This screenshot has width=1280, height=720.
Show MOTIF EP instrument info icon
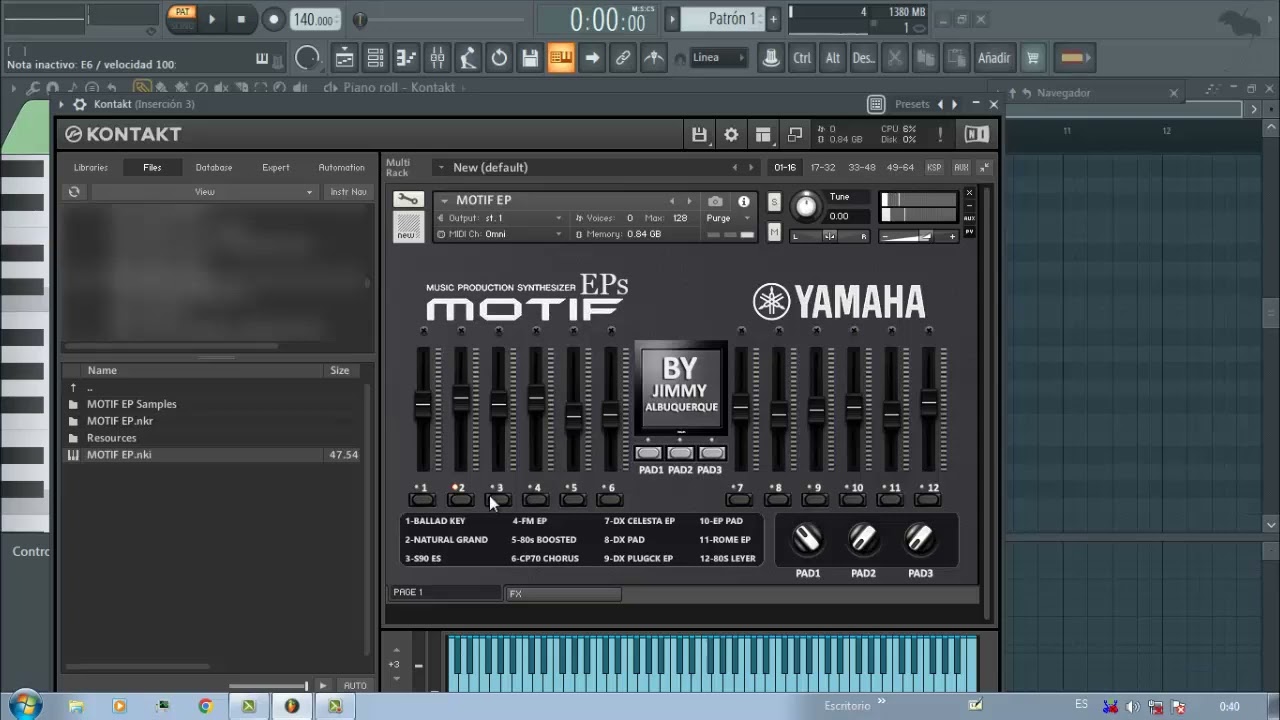(x=743, y=201)
